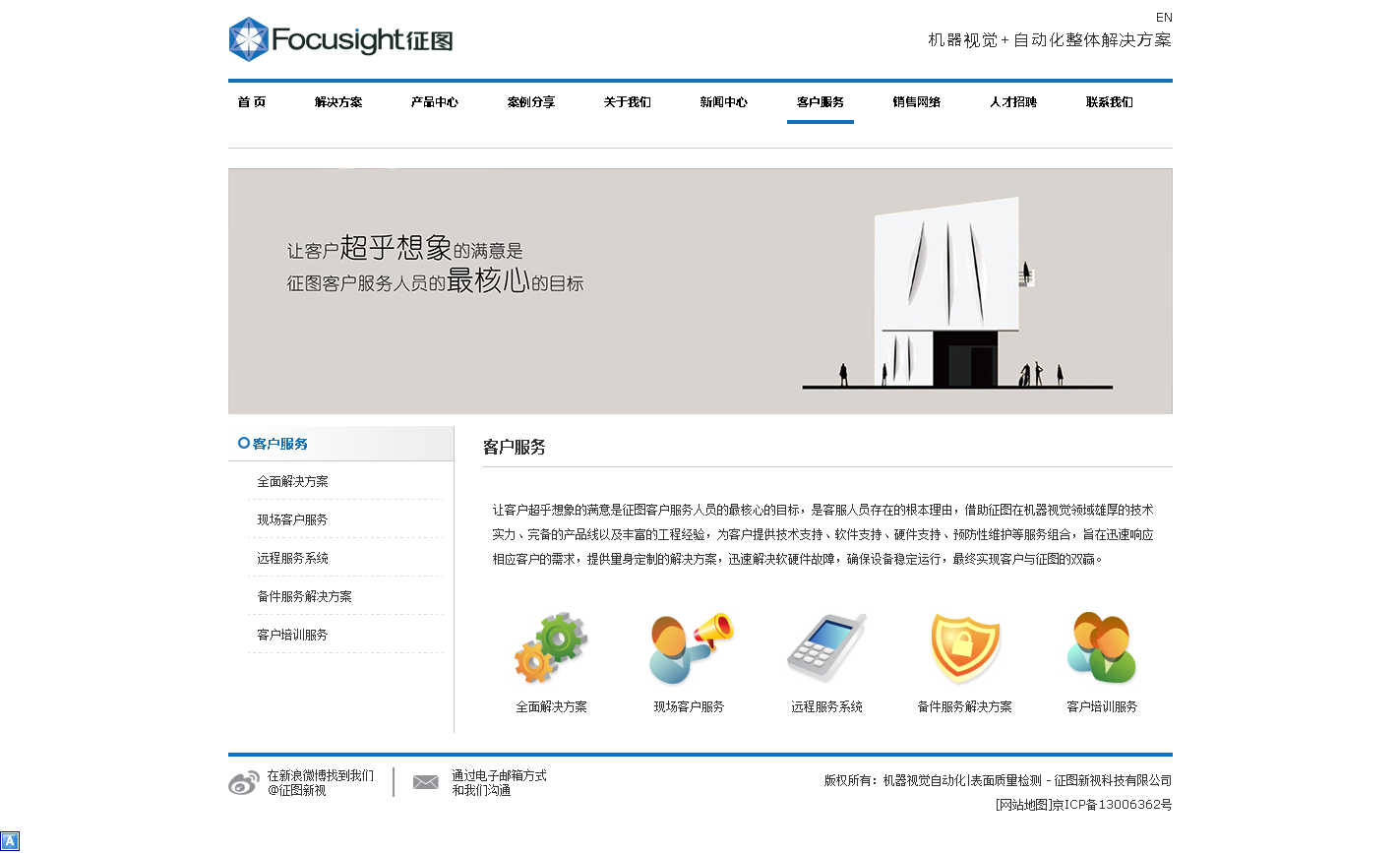Image resolution: width=1400 pixels, height=853 pixels.
Task: Click the megaphone icon for 现场客户服务
Action: (x=690, y=648)
